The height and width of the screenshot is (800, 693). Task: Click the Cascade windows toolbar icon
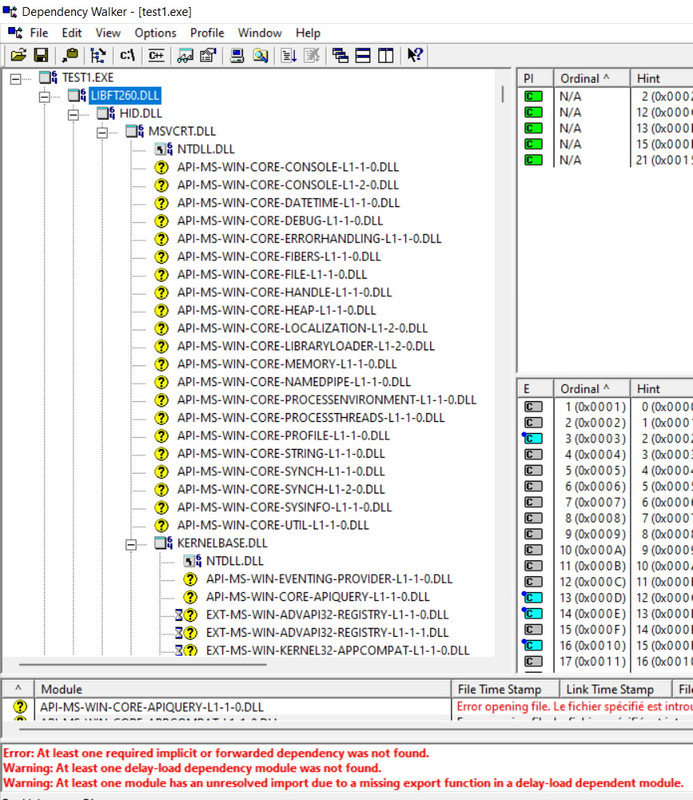pyautogui.click(x=340, y=55)
